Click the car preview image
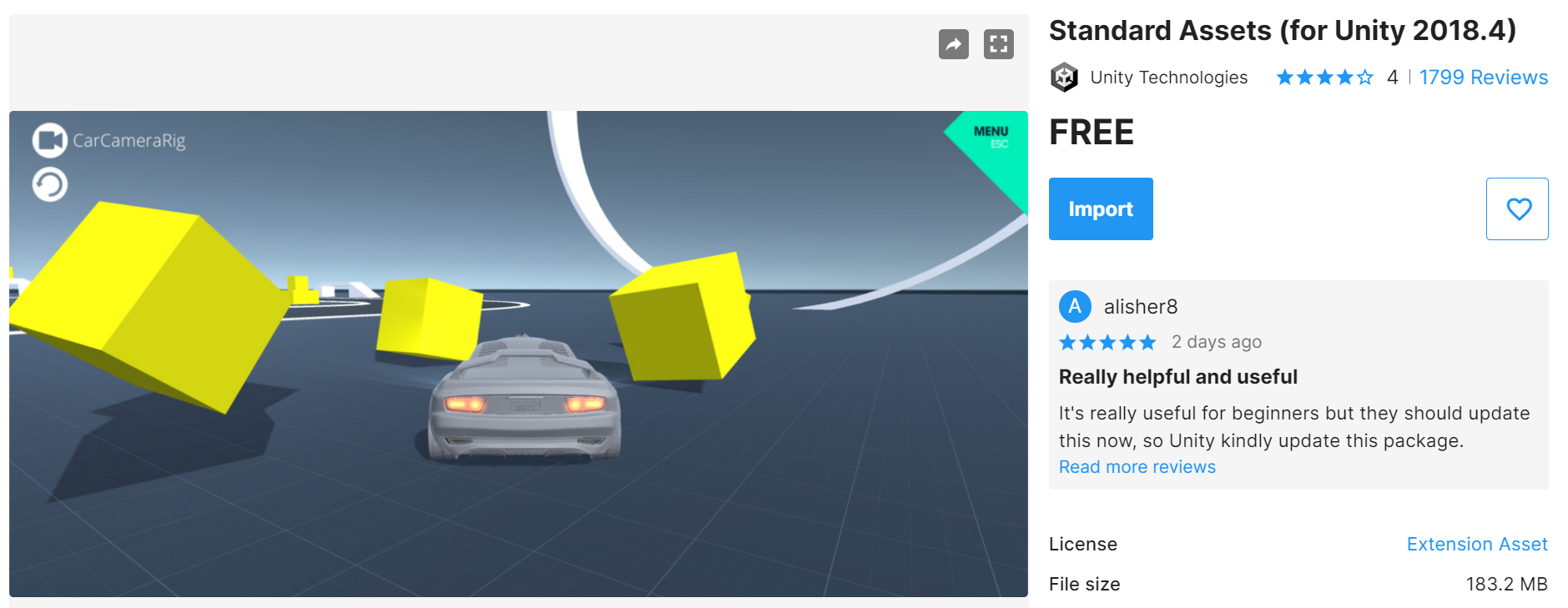 518,354
